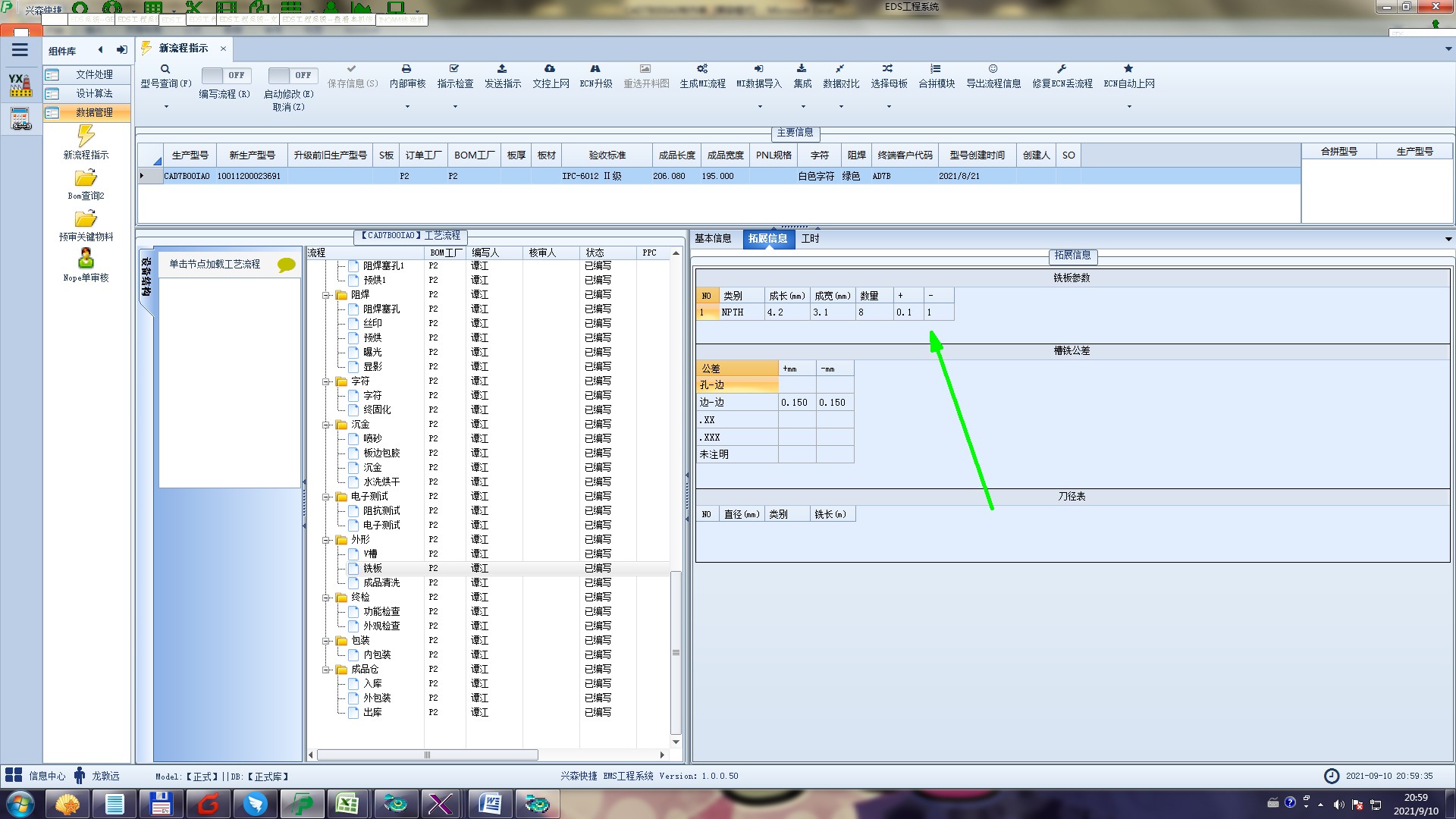
Task: Switch to the 基本信息 tab
Action: [713, 238]
